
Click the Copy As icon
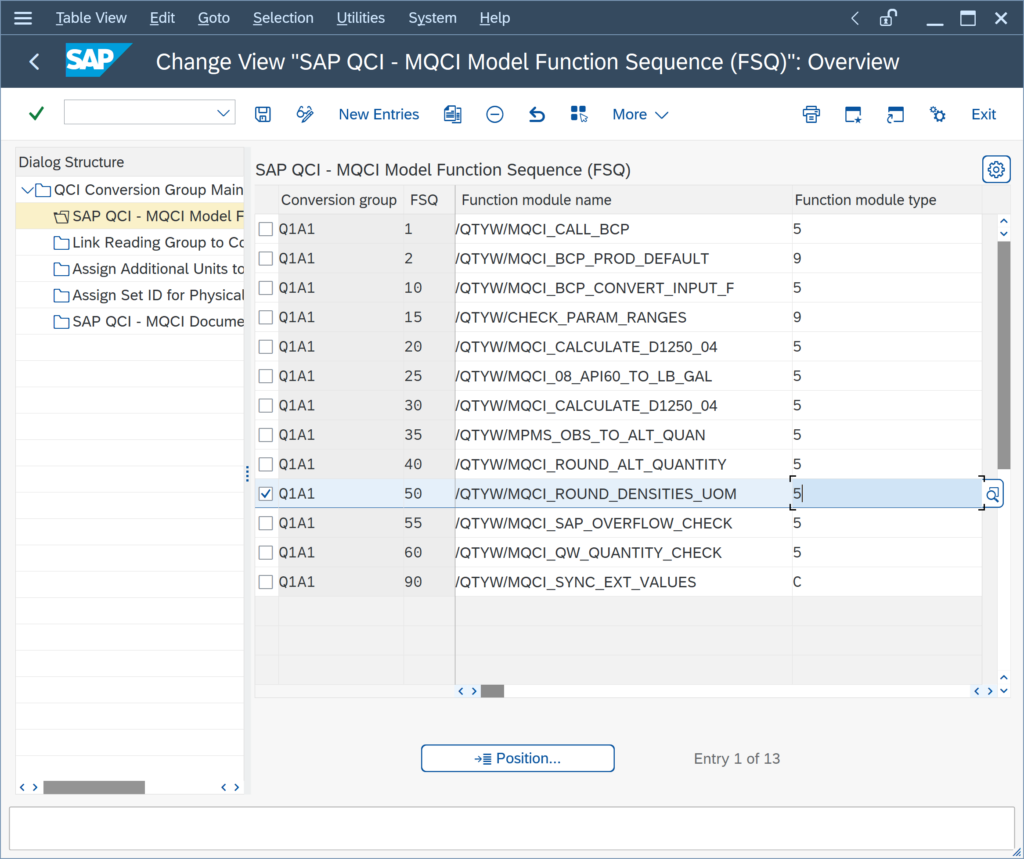(x=453, y=114)
